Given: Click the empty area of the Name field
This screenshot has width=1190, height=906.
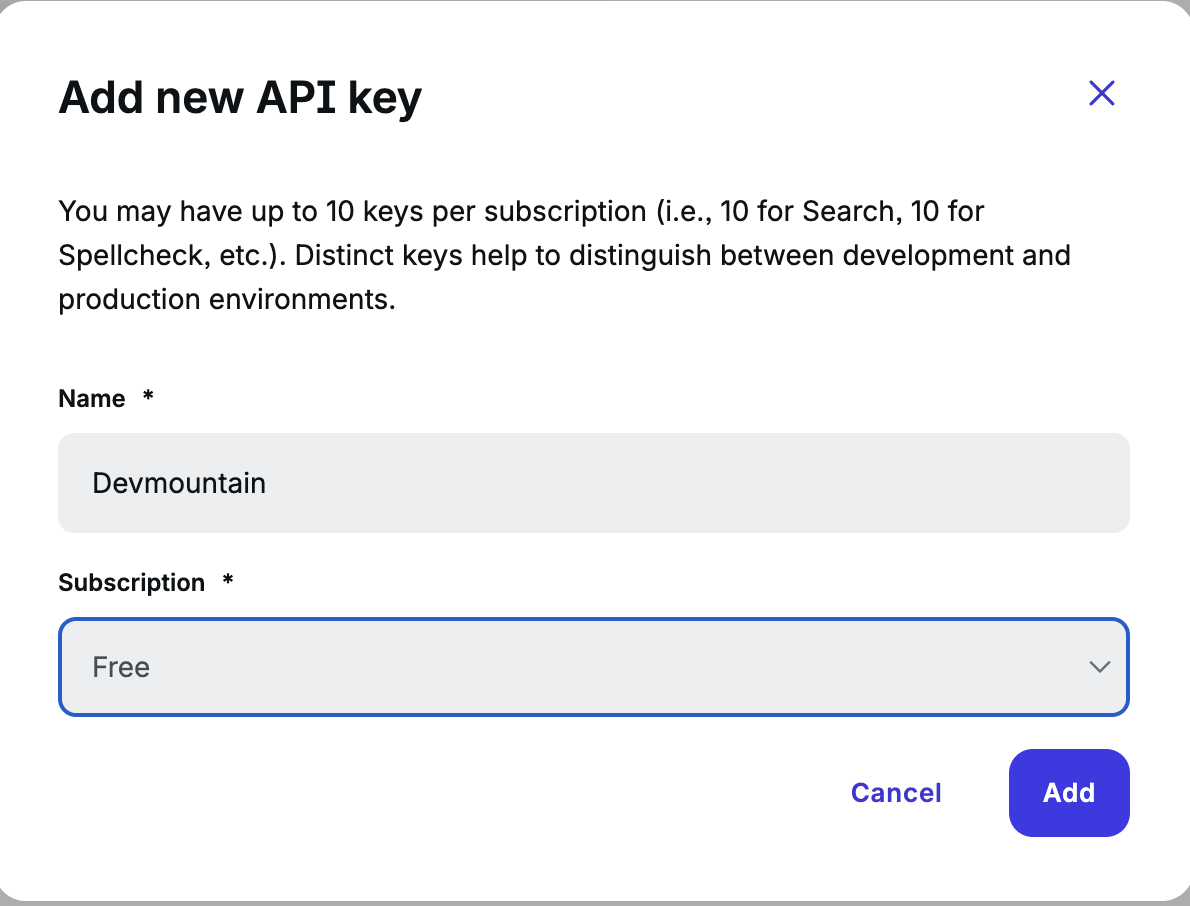Looking at the screenshot, I should coord(700,483).
